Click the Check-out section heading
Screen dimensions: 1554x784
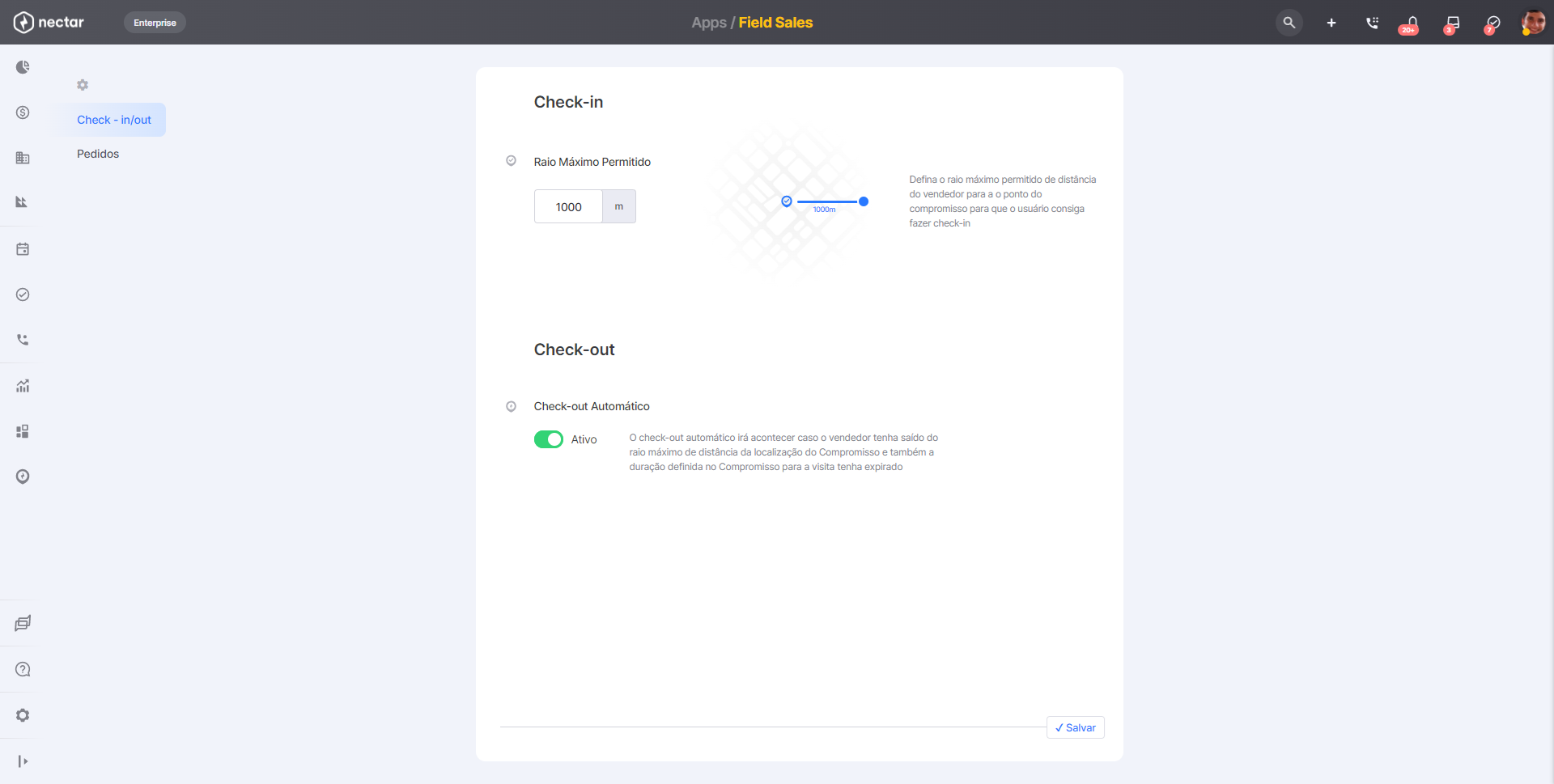coord(574,350)
